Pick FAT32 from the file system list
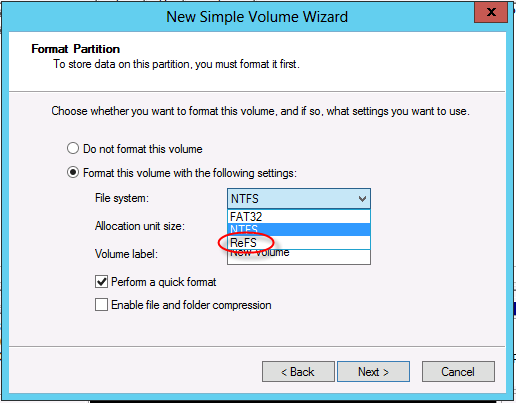Viewport: 516px width, 403px height. (x=299, y=216)
